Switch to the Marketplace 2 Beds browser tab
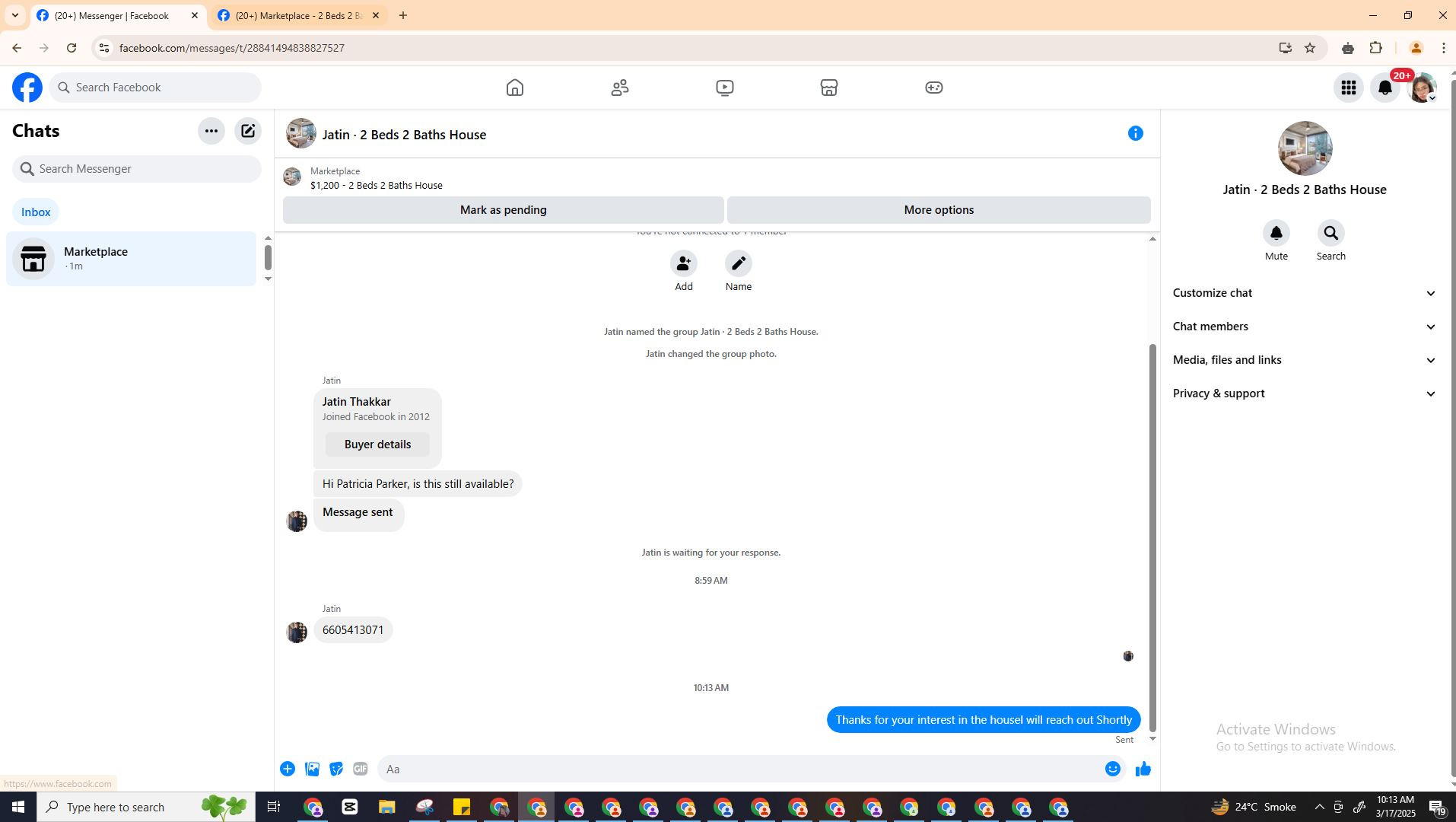 coord(298,16)
